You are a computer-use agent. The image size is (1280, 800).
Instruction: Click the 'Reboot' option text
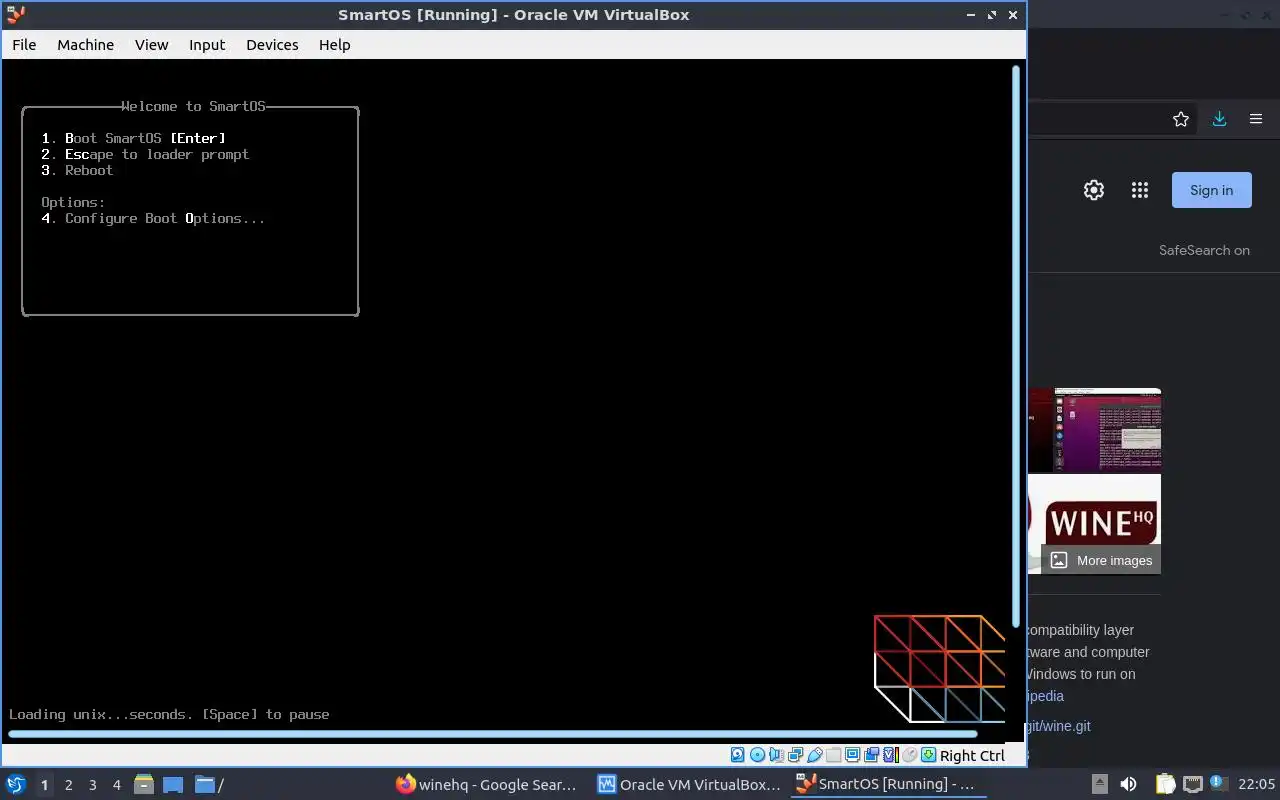(x=89, y=170)
